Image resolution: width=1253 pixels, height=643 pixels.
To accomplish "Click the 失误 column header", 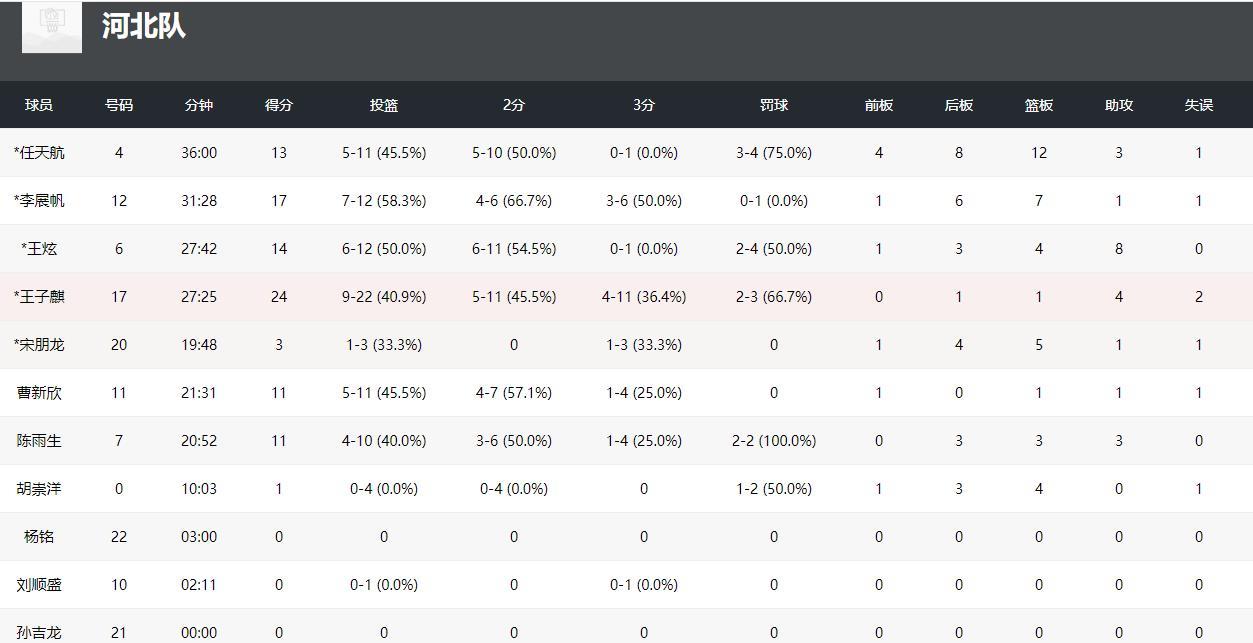I will [x=1199, y=105].
